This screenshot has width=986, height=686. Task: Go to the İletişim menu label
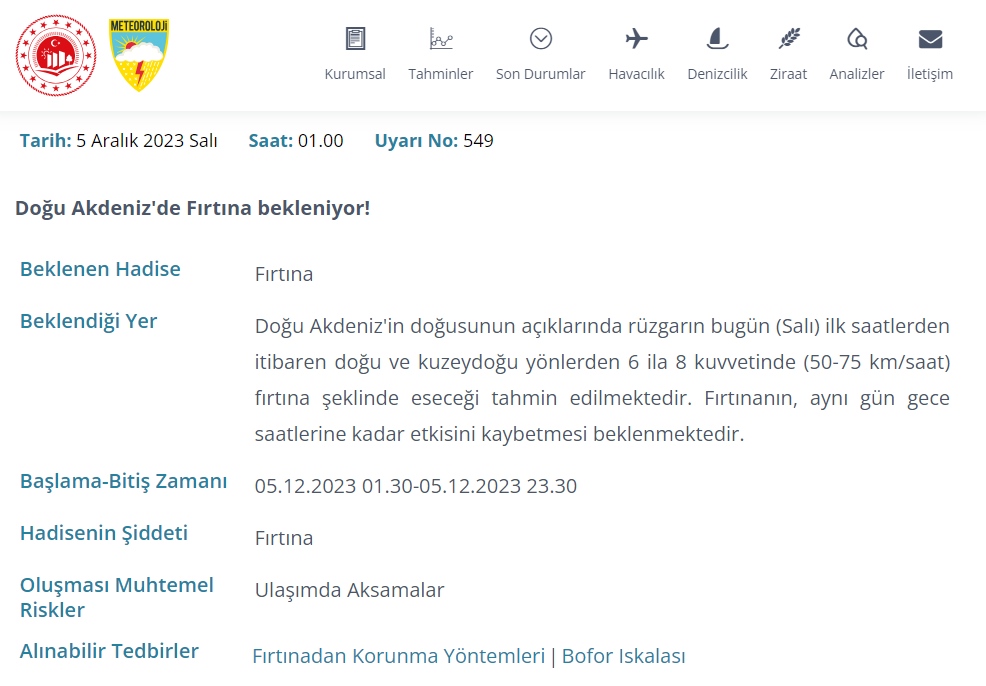click(930, 74)
